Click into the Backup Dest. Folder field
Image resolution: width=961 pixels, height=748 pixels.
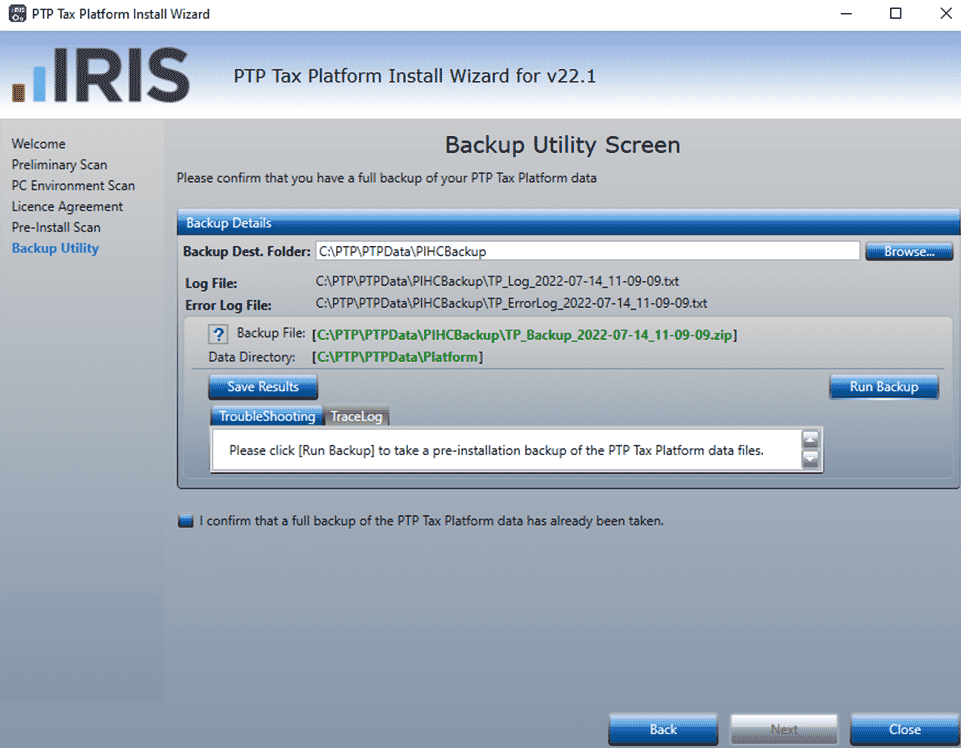coord(588,251)
